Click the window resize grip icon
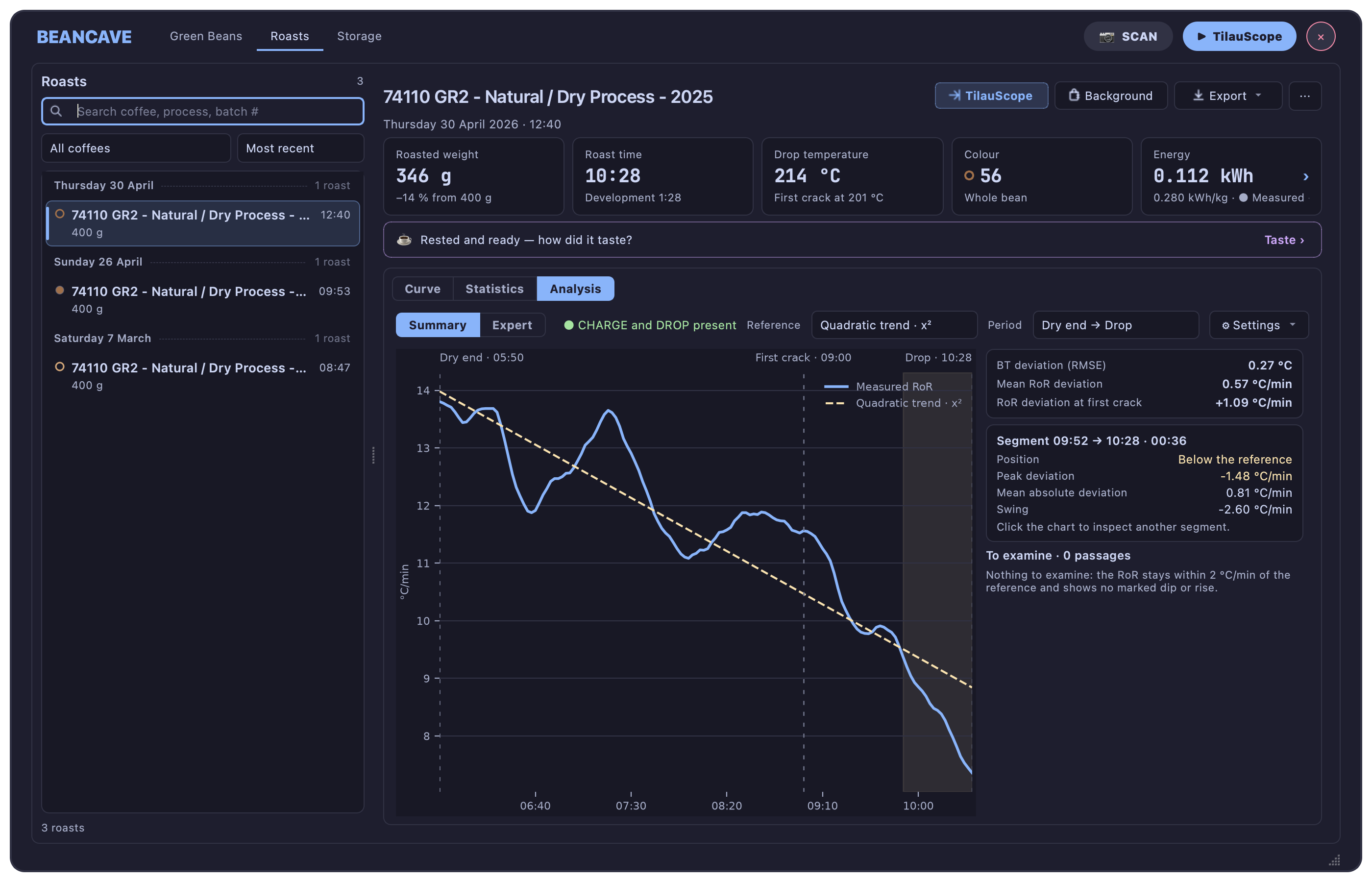Image resolution: width=1372 pixels, height=882 pixels. click(1334, 859)
